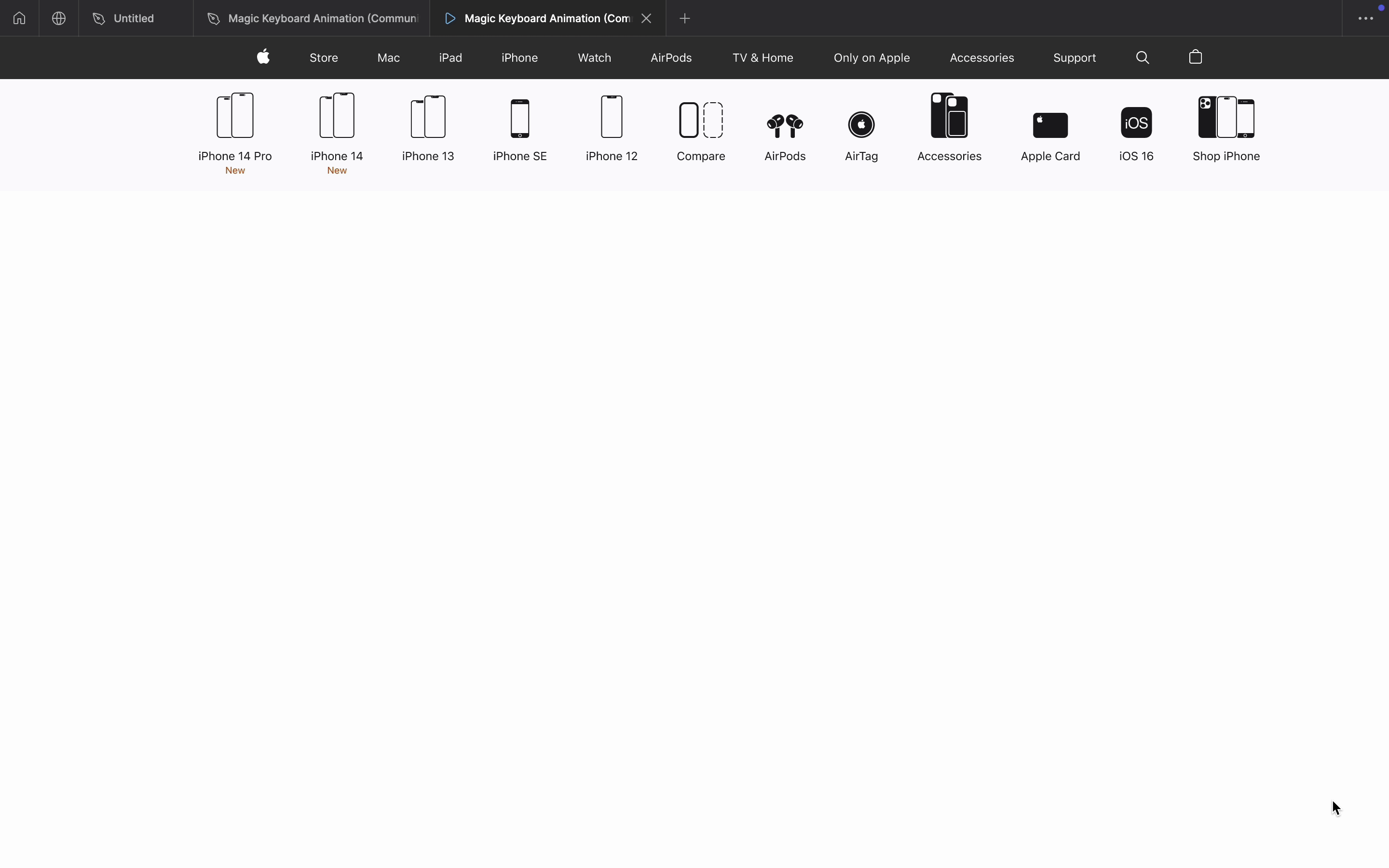Close the Magic Keyboard Animation prototype tab
The height and width of the screenshot is (868, 1389).
tap(646, 18)
